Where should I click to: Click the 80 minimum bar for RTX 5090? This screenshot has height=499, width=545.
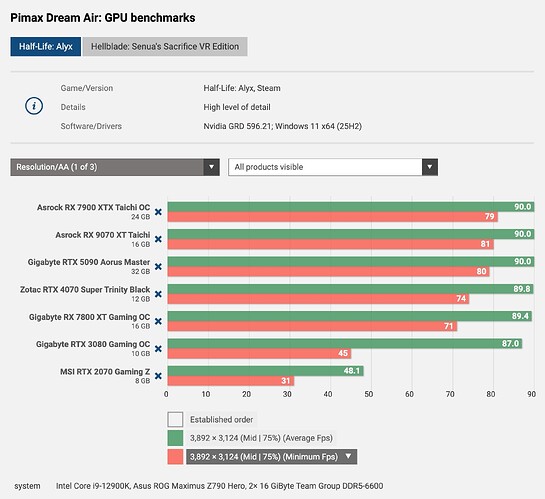(x=328, y=271)
